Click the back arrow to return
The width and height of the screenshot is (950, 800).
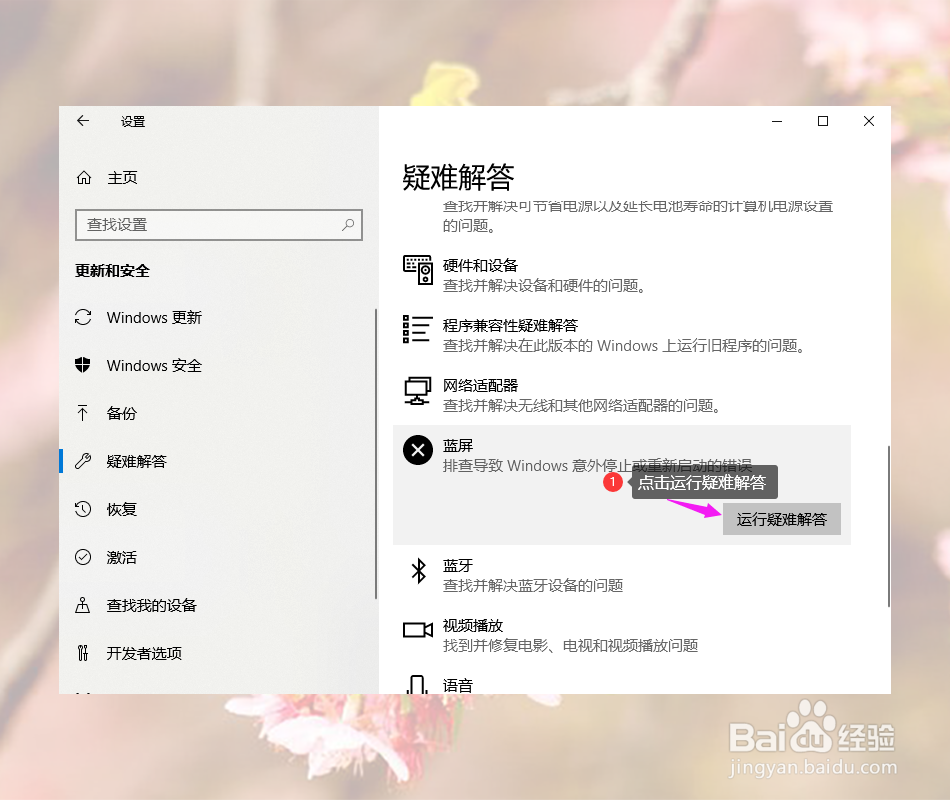83,120
